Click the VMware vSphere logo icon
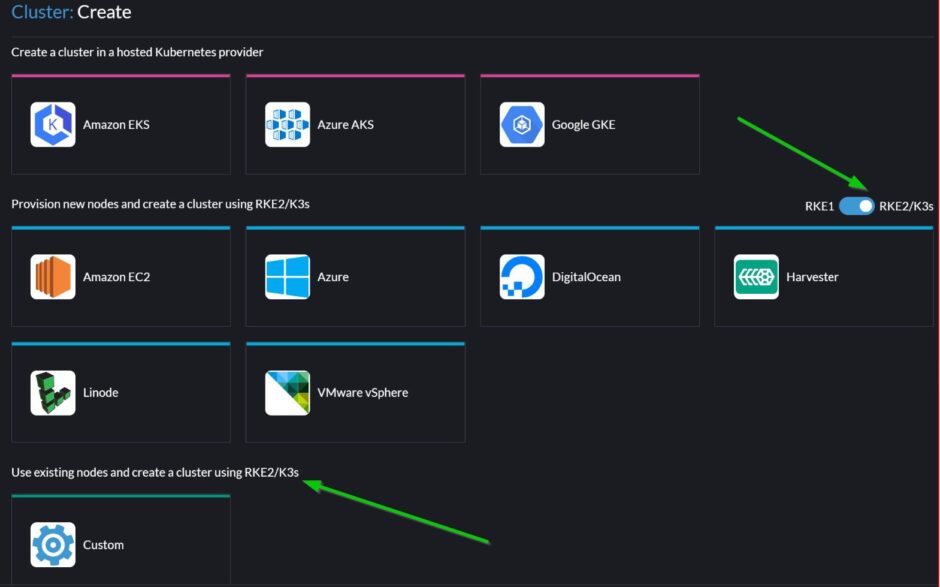Image resolution: width=940 pixels, height=587 pixels. 287,393
